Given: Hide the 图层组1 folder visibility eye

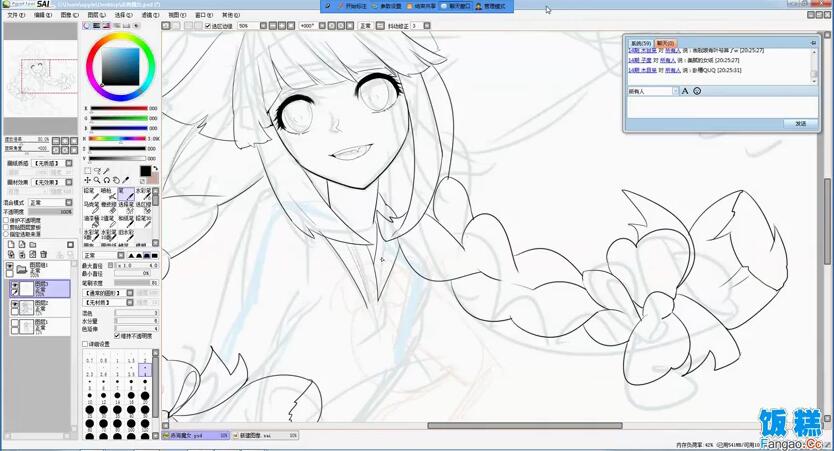Looking at the screenshot, I should (x=10, y=265).
